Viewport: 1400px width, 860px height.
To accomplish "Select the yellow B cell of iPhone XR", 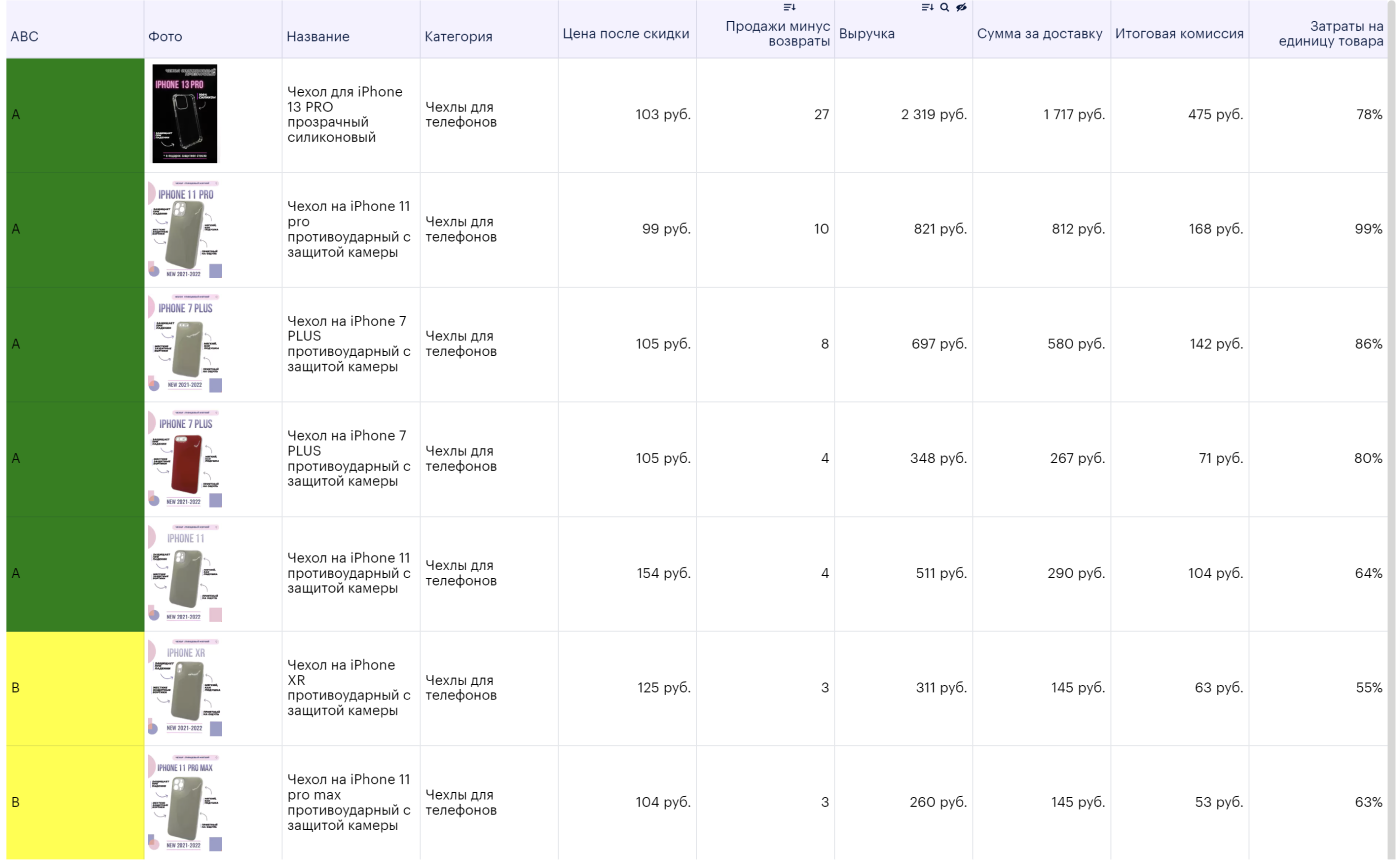I will click(75, 688).
